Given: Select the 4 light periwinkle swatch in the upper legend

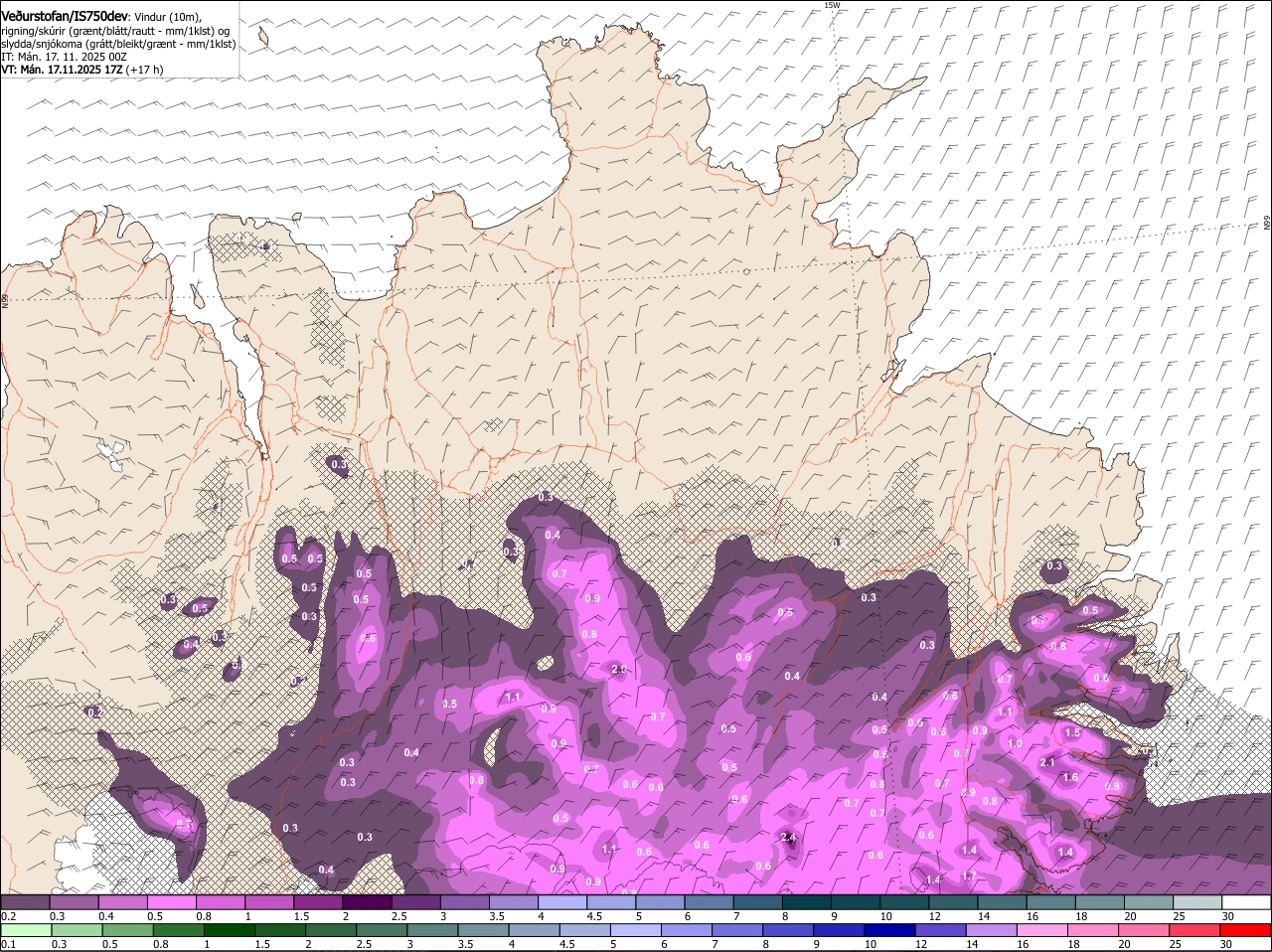Looking at the screenshot, I should pos(562,901).
